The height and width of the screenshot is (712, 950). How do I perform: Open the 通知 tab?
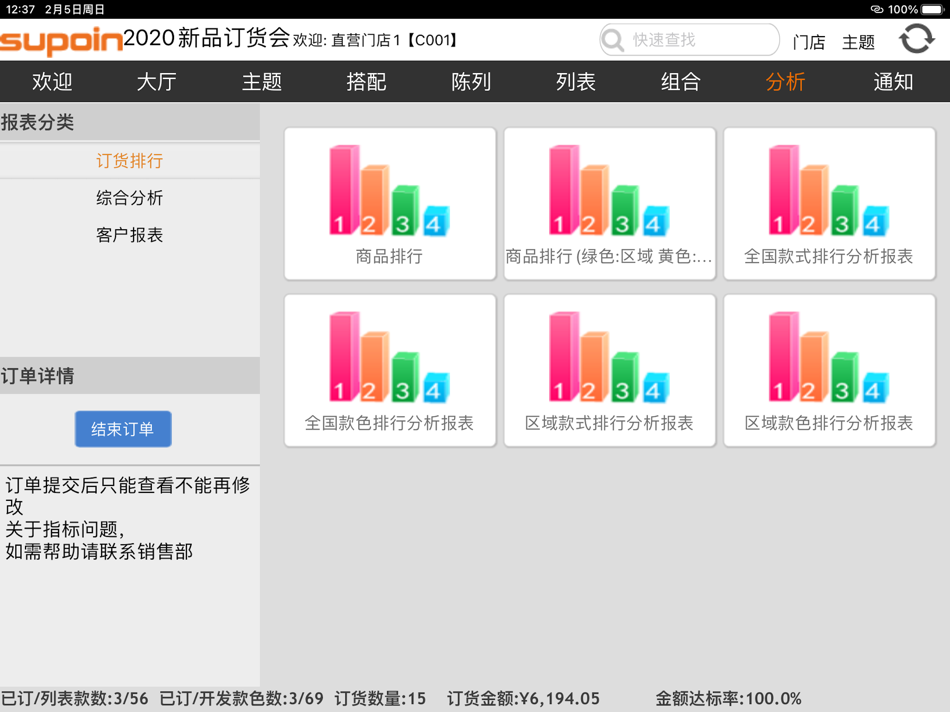point(893,82)
